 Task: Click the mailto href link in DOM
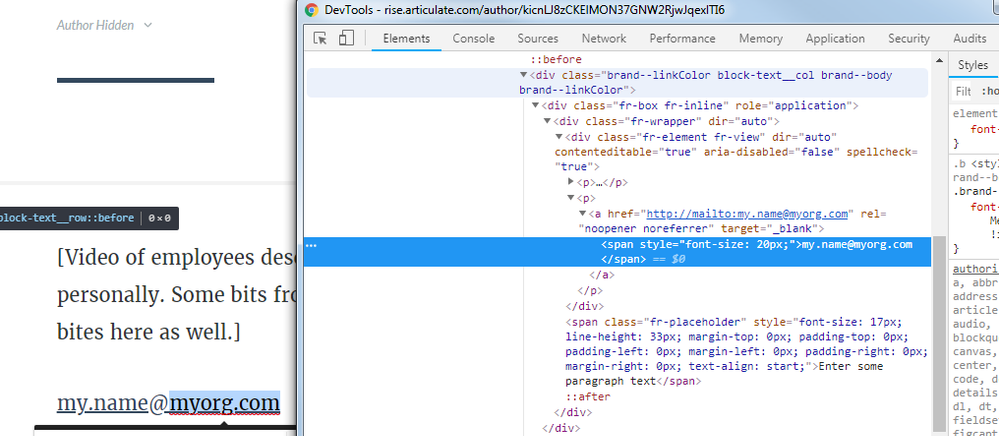[x=748, y=214]
